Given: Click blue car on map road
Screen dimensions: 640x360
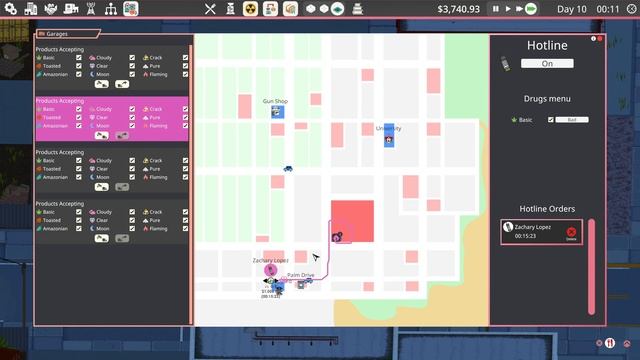Looking at the screenshot, I should click(288, 169).
